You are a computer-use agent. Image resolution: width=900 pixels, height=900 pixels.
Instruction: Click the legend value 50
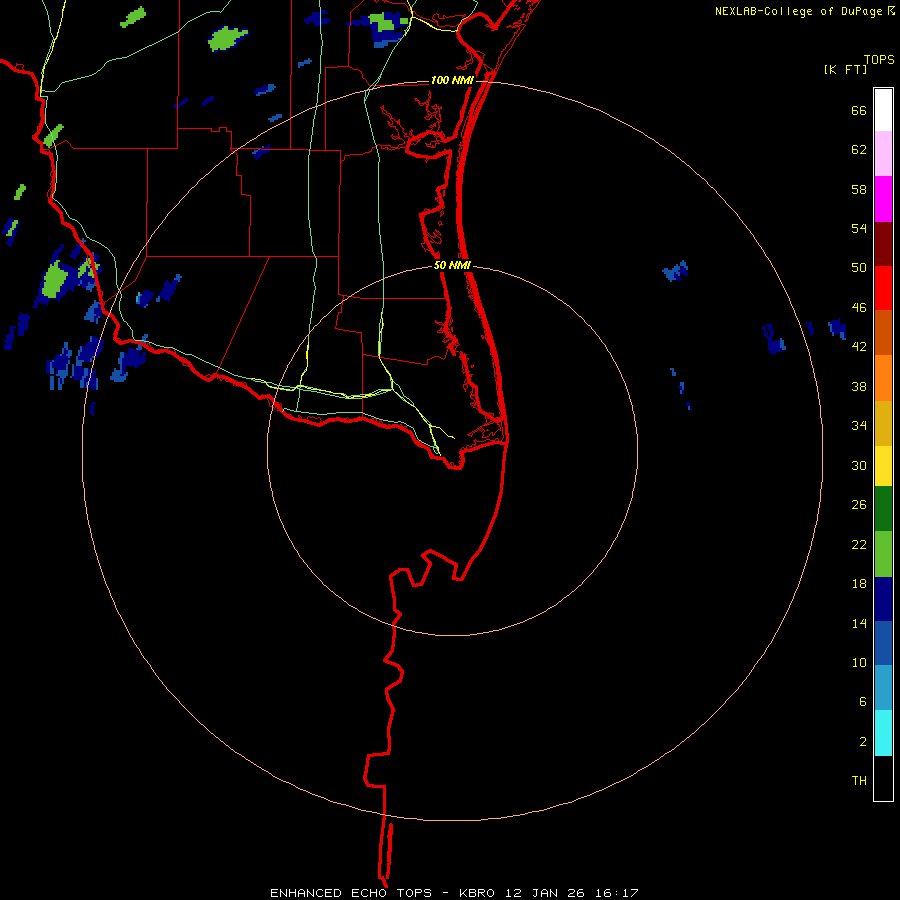(x=859, y=268)
